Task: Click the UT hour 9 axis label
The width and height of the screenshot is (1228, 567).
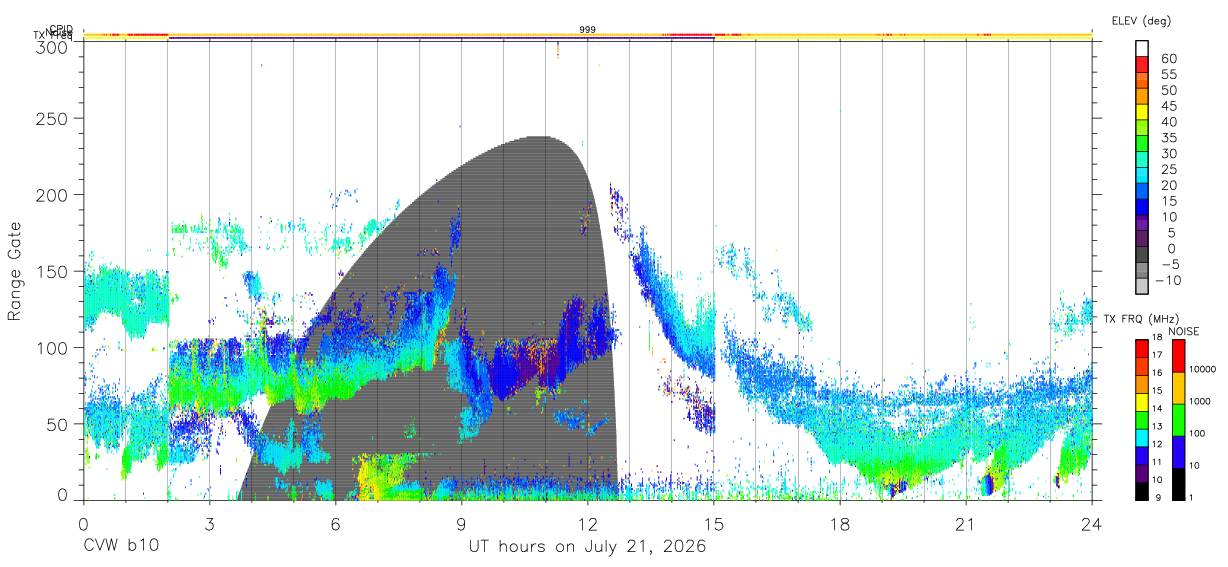Action: point(461,524)
